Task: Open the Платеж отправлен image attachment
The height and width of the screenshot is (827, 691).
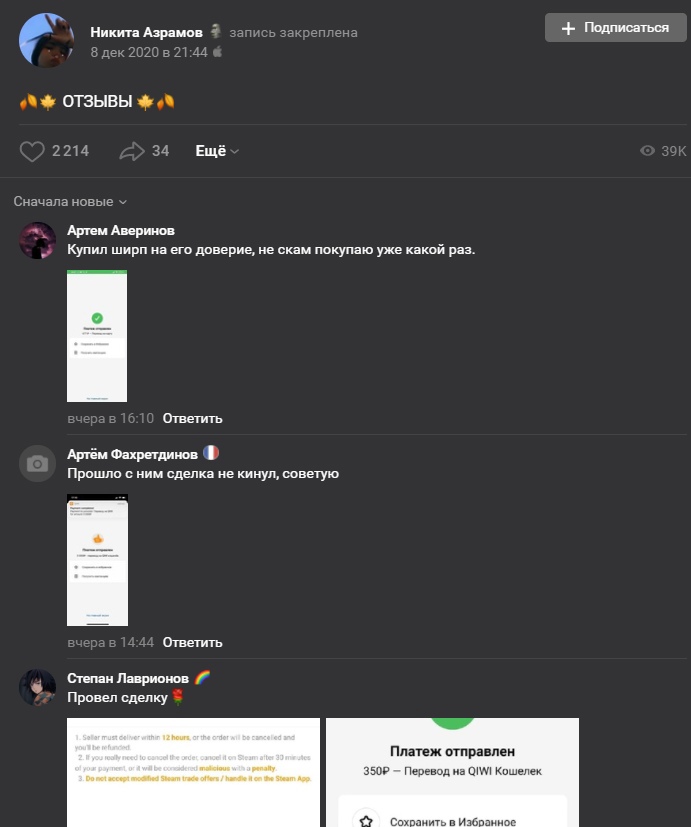Action: [452, 772]
